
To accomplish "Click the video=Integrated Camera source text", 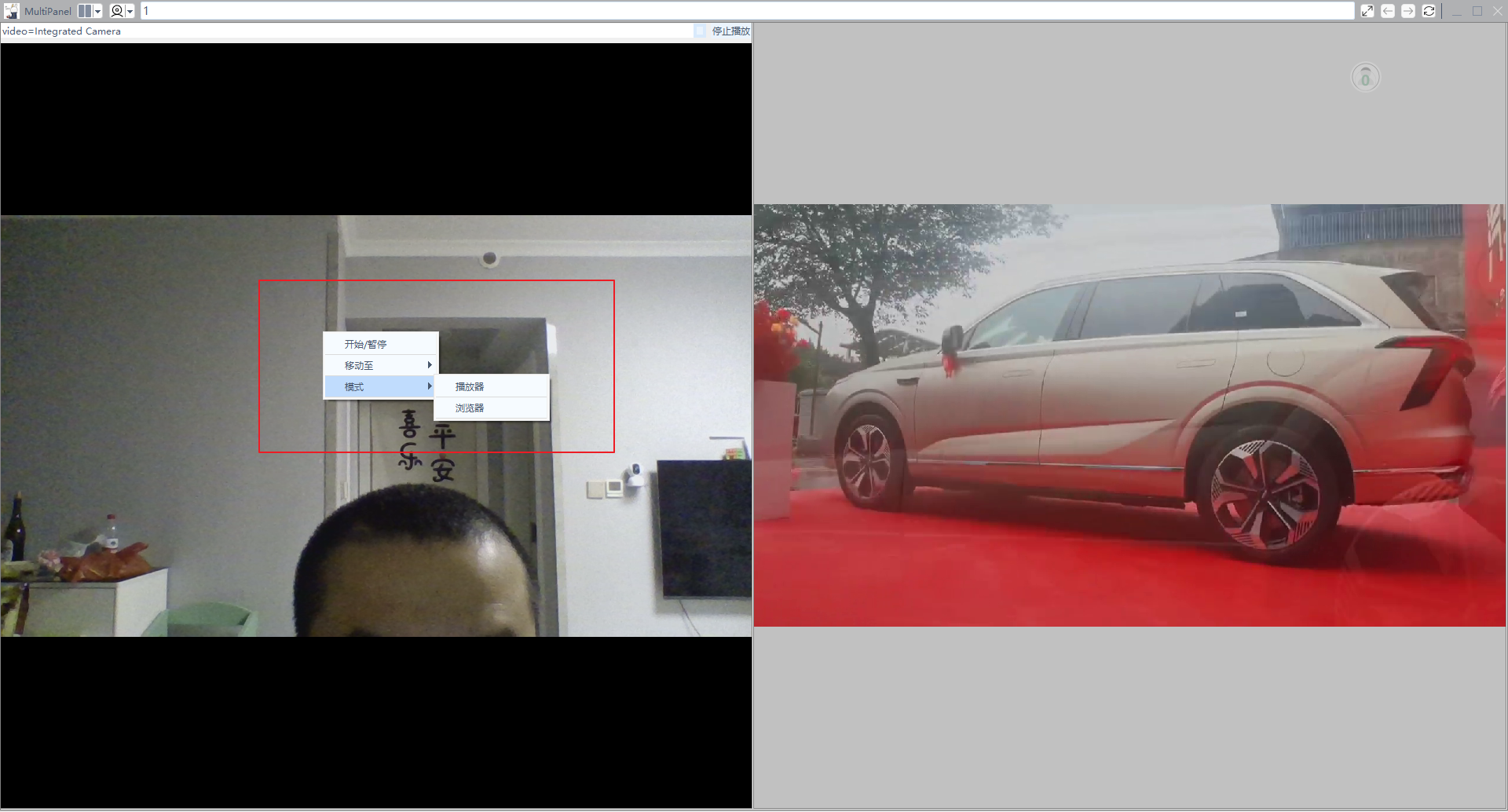I will (61, 31).
